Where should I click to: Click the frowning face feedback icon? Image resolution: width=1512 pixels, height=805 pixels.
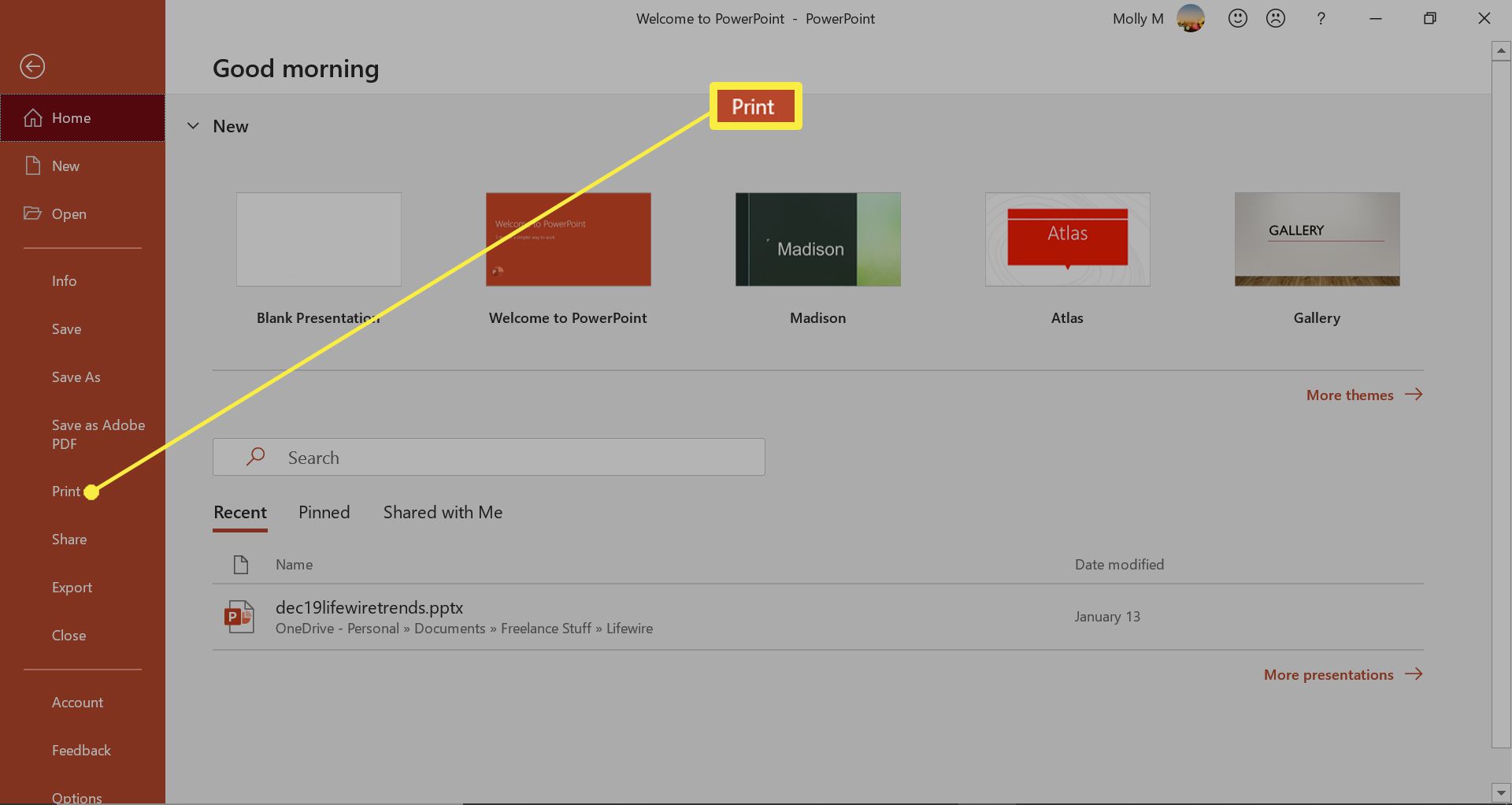(1276, 18)
